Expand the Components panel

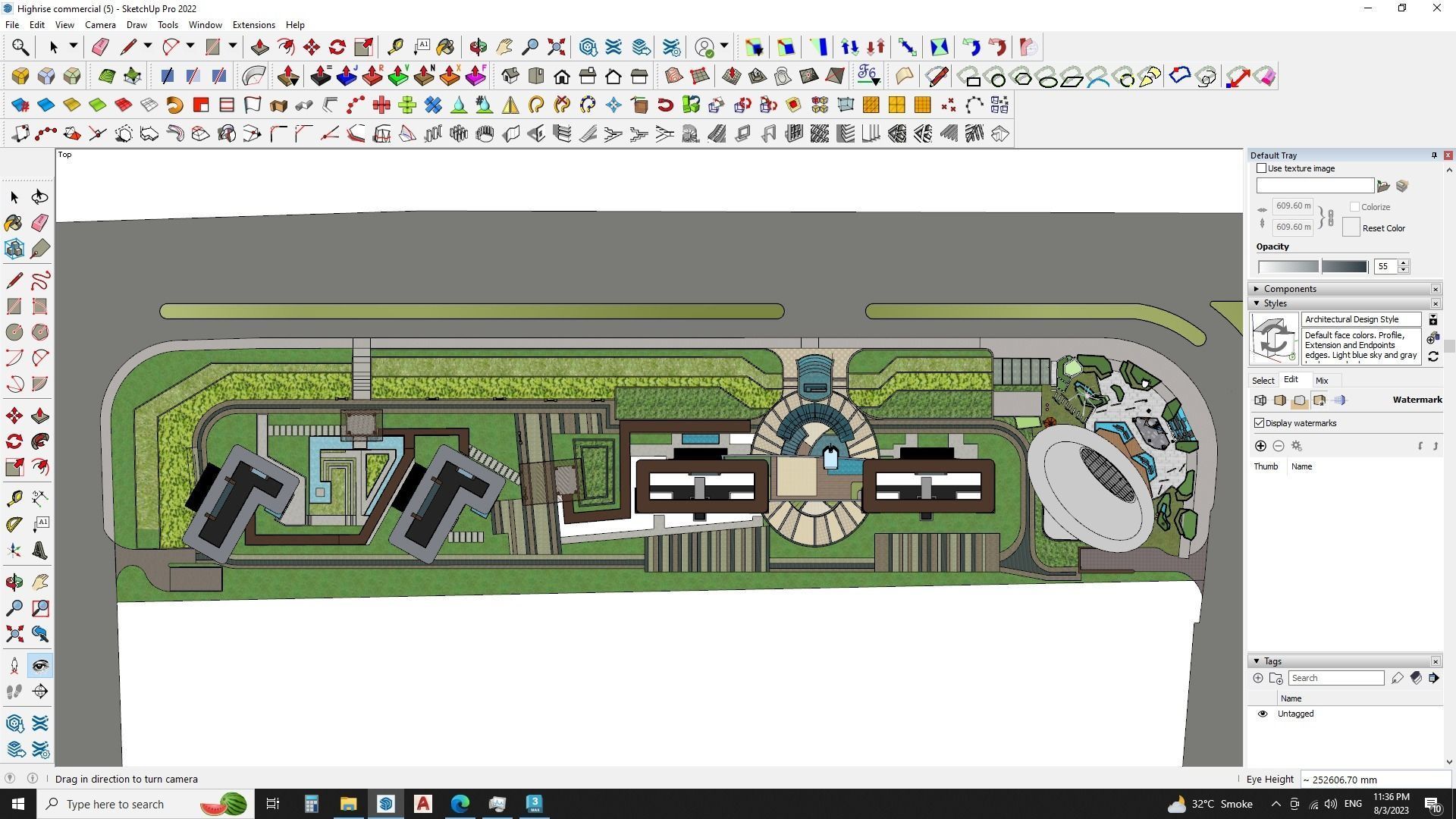tap(1257, 289)
